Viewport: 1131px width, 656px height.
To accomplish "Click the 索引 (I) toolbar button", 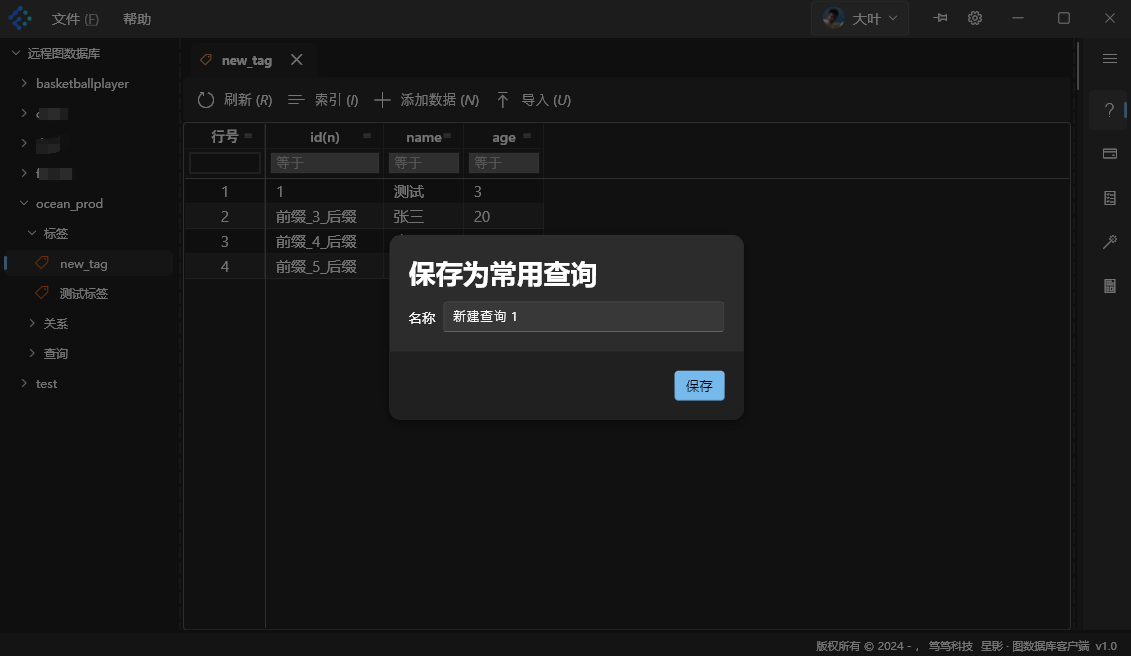I will 322,100.
